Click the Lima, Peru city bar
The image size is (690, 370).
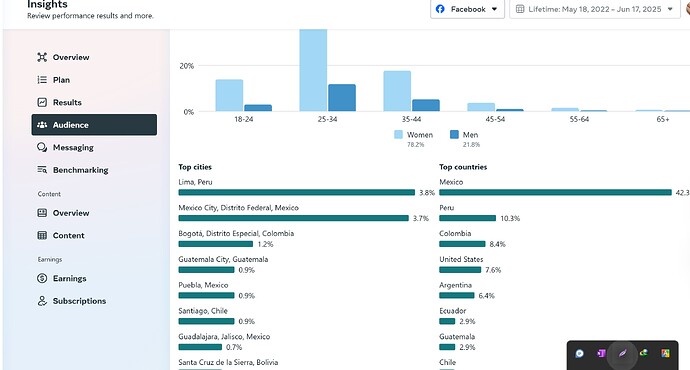(297, 192)
